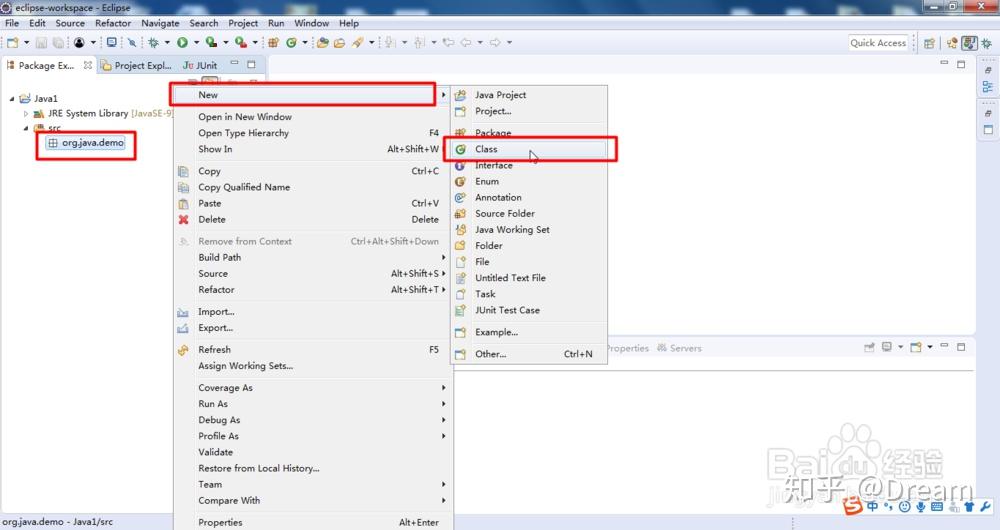
Task: Click the Next Annotation toolbar icon
Action: pyautogui.click(x=390, y=43)
